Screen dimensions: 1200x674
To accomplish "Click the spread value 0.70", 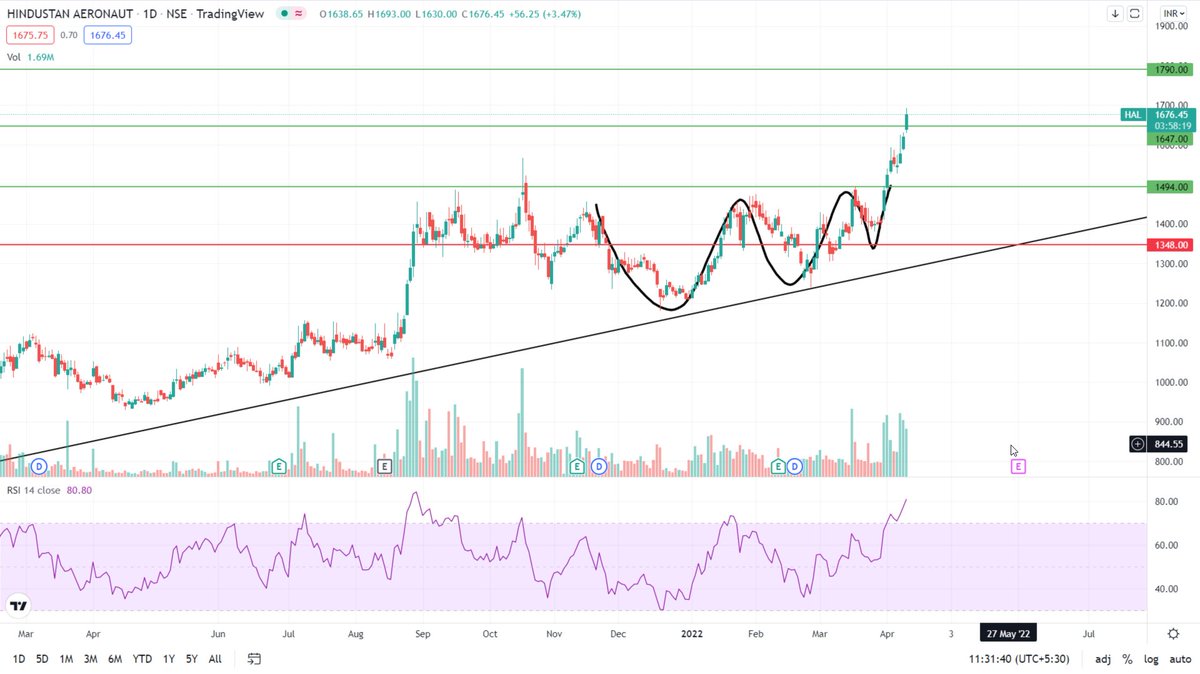I will click(x=68, y=35).
